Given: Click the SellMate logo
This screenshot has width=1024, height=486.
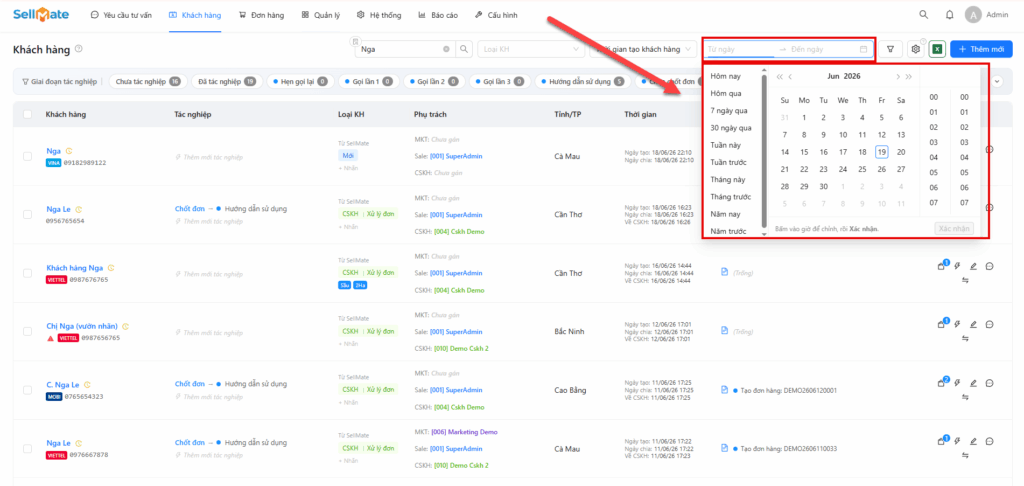Looking at the screenshot, I should click(x=41, y=14).
